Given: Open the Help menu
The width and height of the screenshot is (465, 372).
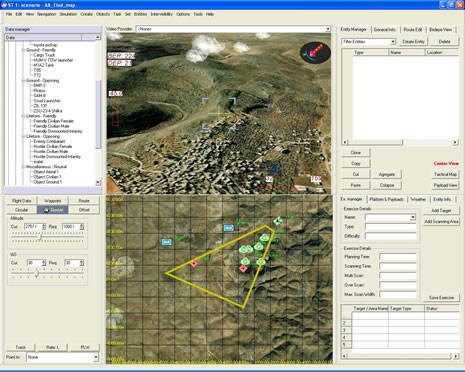Looking at the screenshot, I should pyautogui.click(x=210, y=14).
